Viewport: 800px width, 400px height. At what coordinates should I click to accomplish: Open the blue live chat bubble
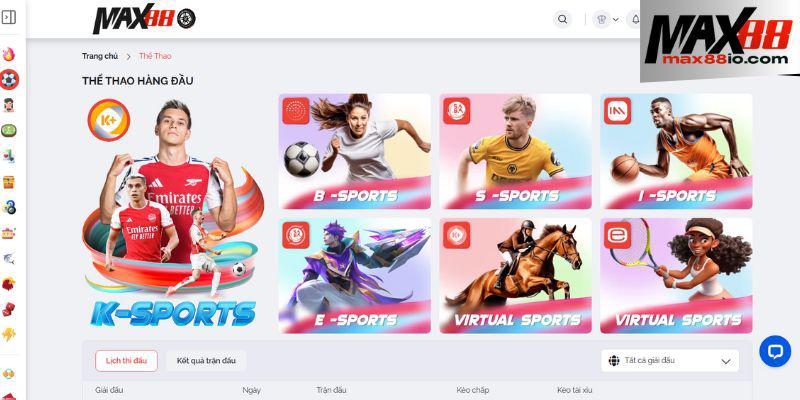pyautogui.click(x=774, y=351)
